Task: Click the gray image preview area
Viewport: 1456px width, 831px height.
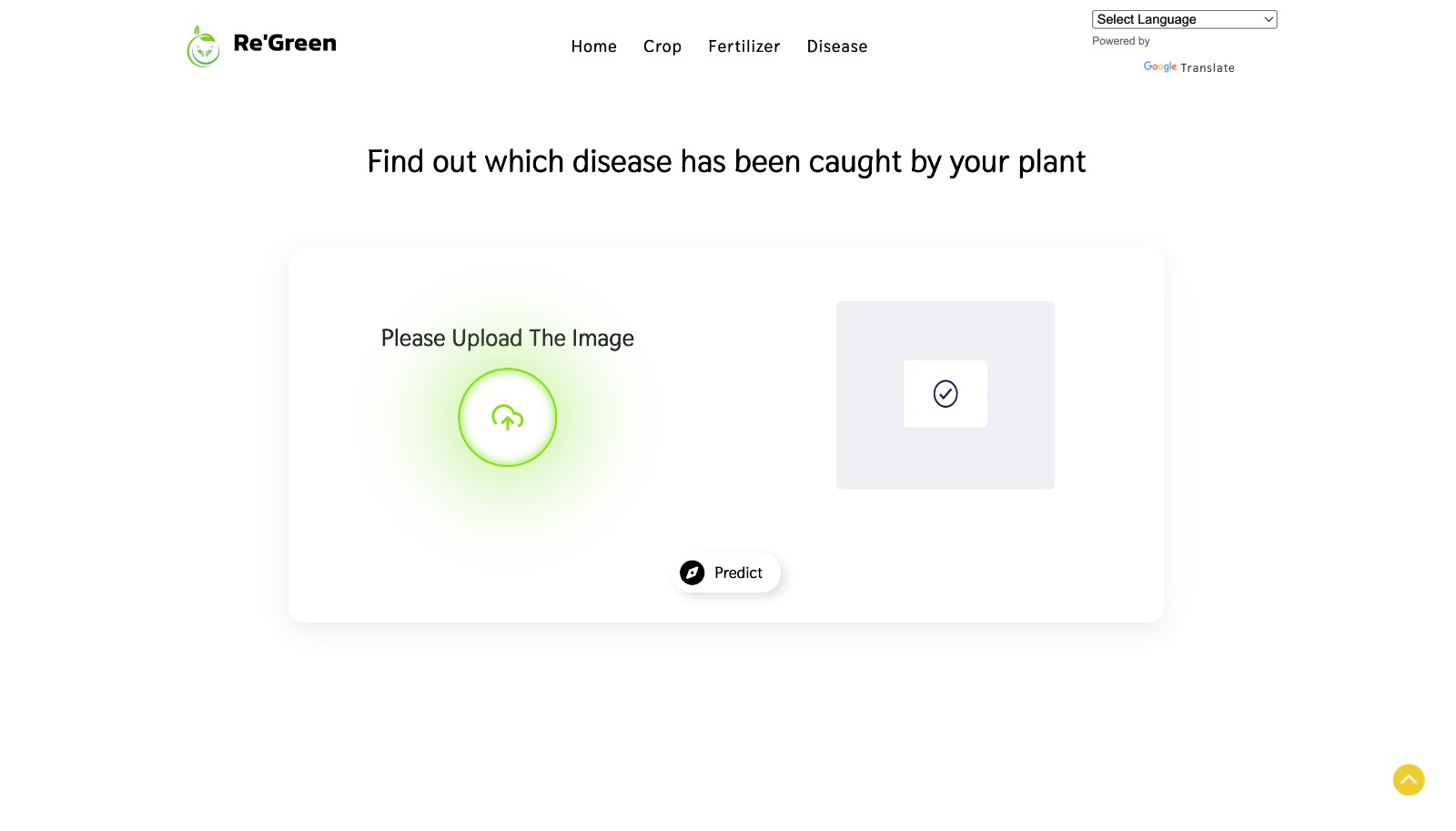Action: click(945, 395)
